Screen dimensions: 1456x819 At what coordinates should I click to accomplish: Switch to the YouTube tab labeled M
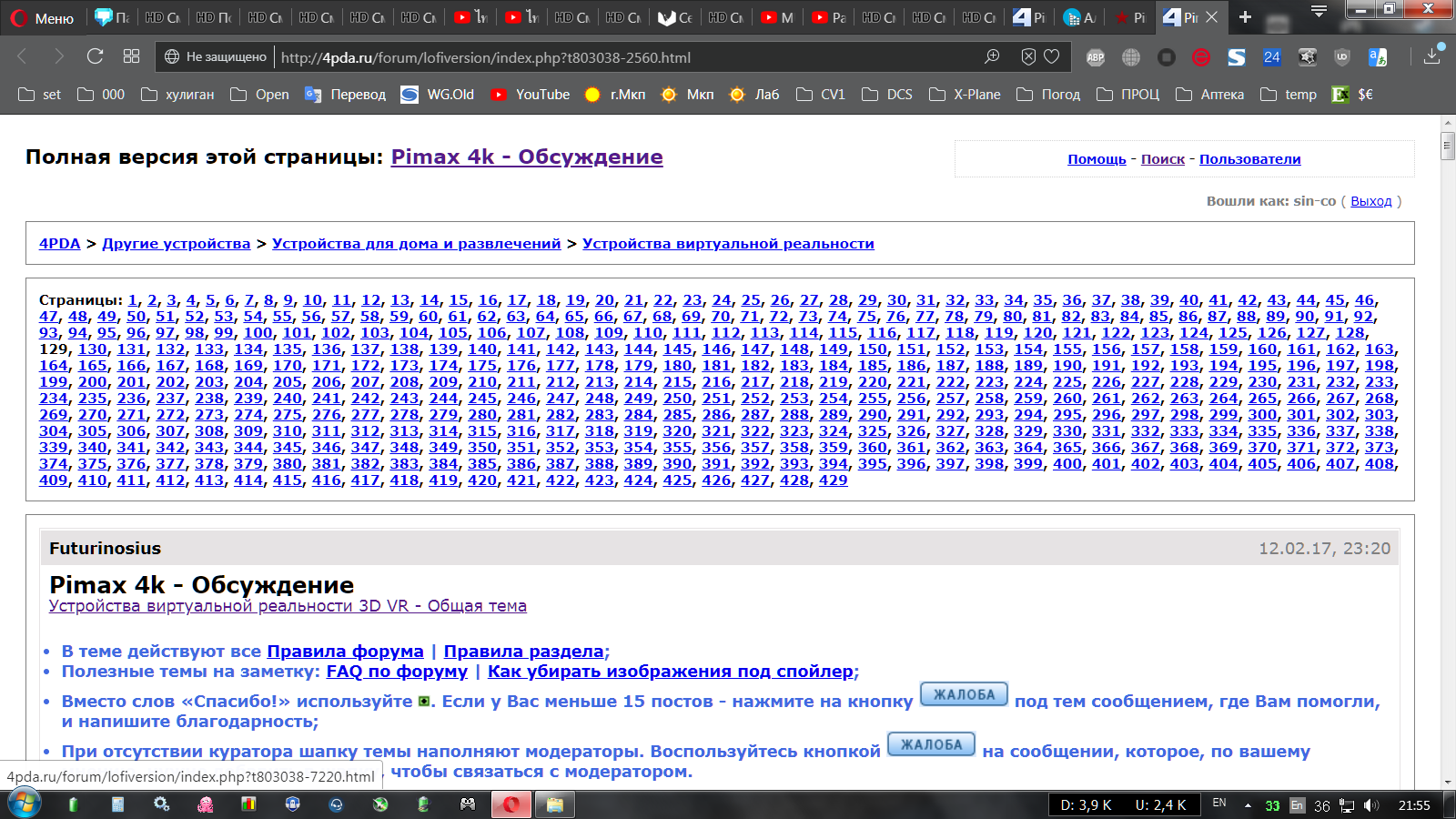coord(777,17)
